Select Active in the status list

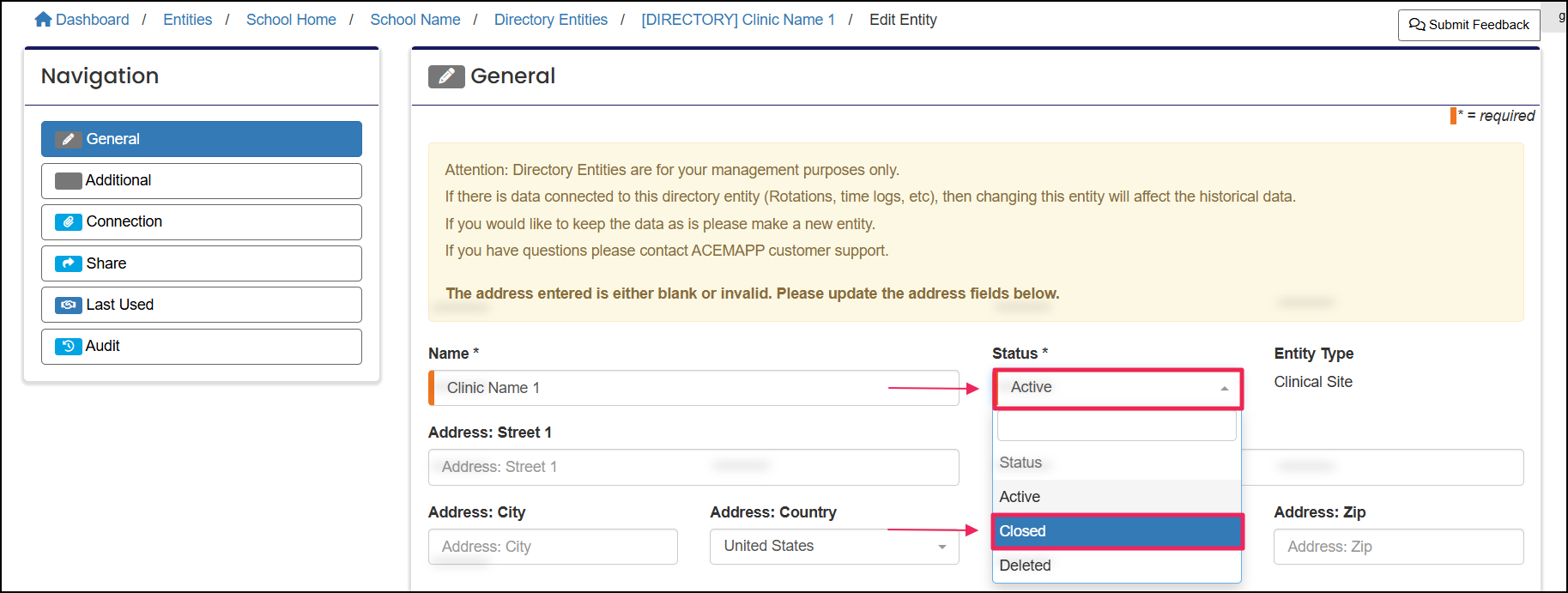click(1117, 497)
